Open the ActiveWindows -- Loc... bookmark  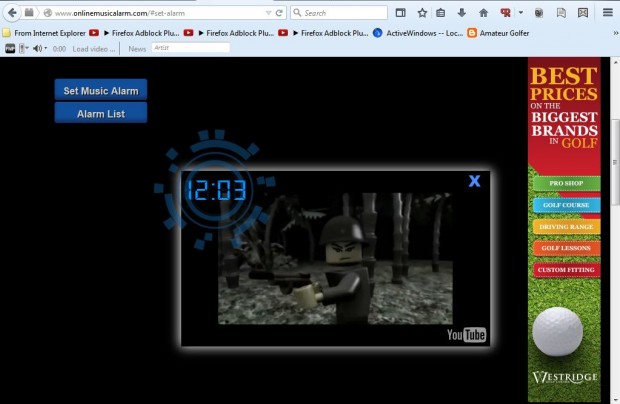(418, 33)
